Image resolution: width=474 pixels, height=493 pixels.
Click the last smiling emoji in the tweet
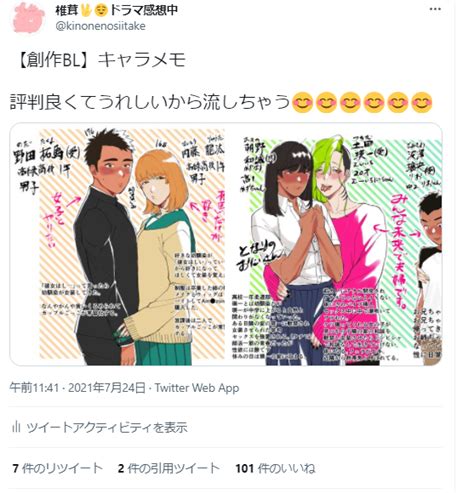(422, 102)
